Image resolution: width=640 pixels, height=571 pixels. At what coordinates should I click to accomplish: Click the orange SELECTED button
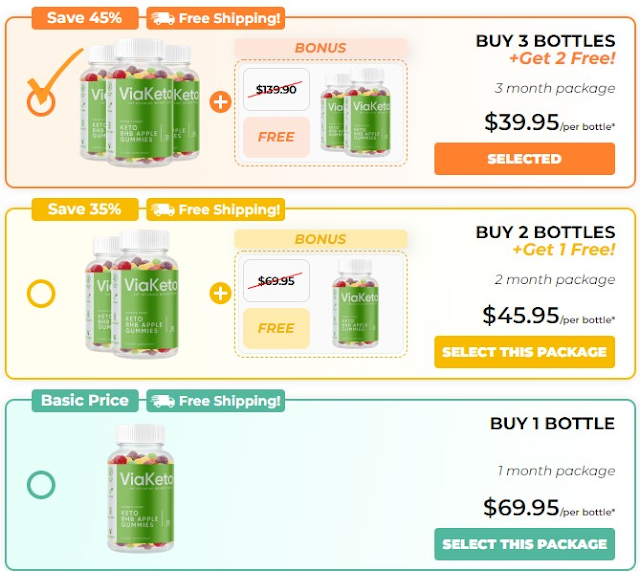[524, 159]
